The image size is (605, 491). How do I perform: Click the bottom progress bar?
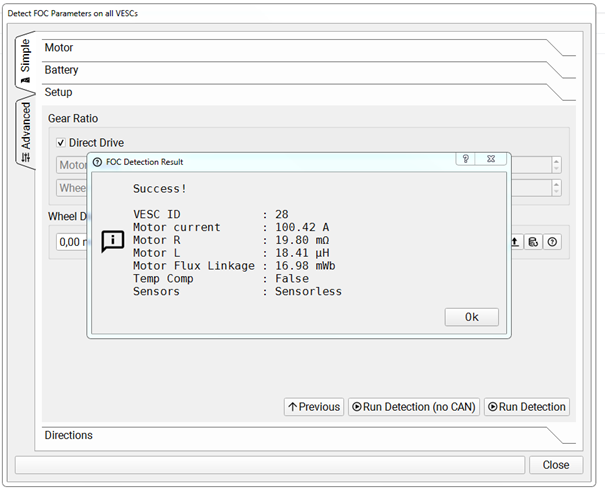270,465
